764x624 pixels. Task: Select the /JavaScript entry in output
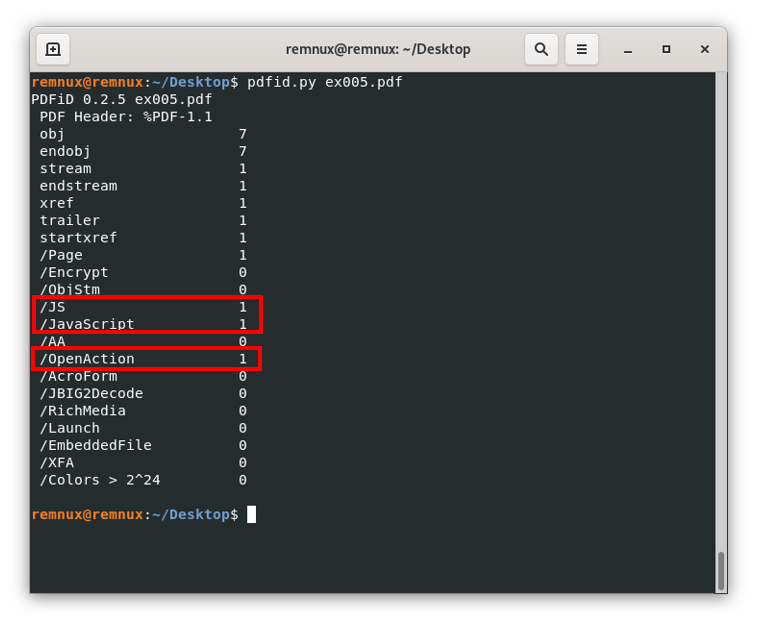[x=87, y=324]
